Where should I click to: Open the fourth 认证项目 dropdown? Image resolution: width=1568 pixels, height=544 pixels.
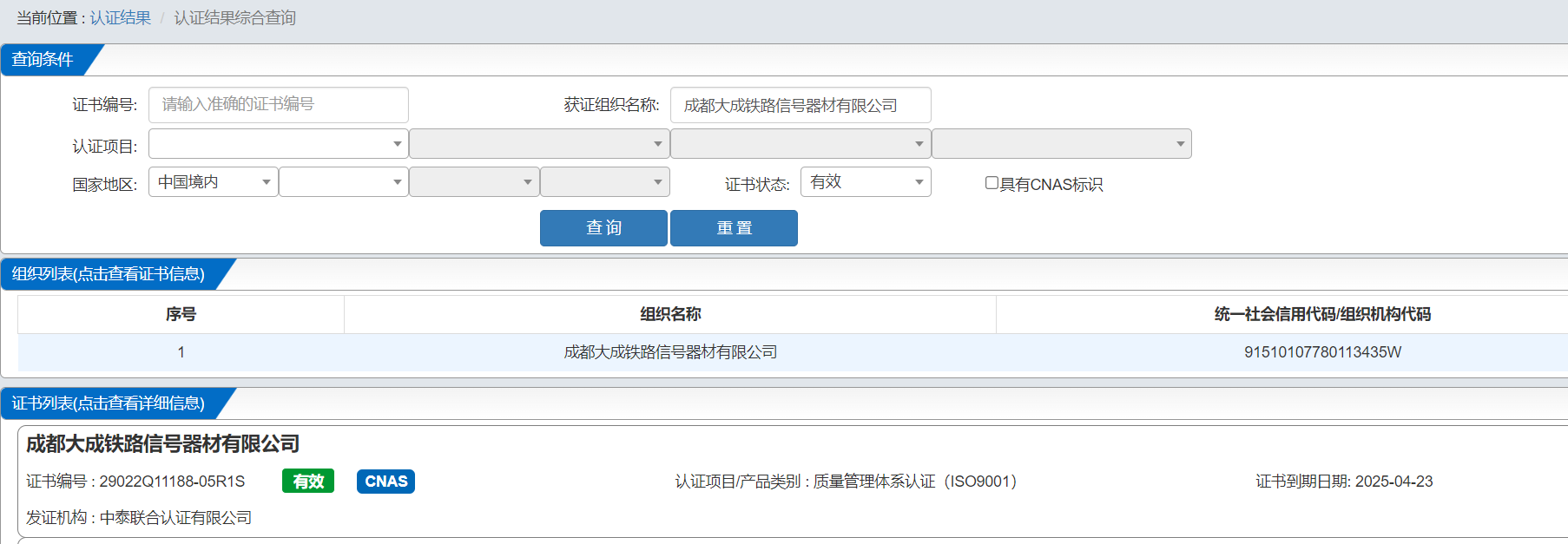[1062, 144]
